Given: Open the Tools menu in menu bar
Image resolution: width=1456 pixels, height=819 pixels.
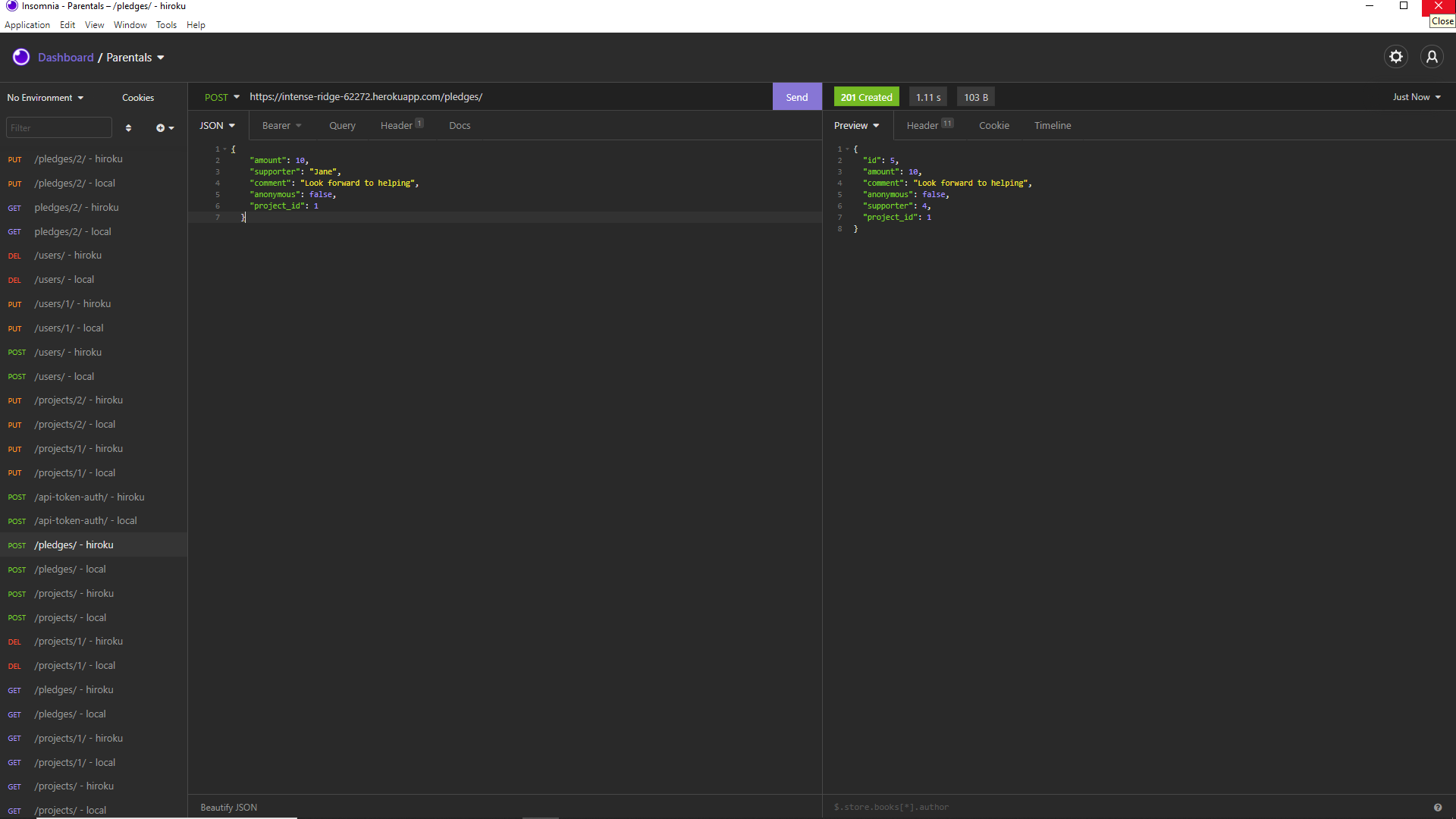Looking at the screenshot, I should pyautogui.click(x=166, y=24).
